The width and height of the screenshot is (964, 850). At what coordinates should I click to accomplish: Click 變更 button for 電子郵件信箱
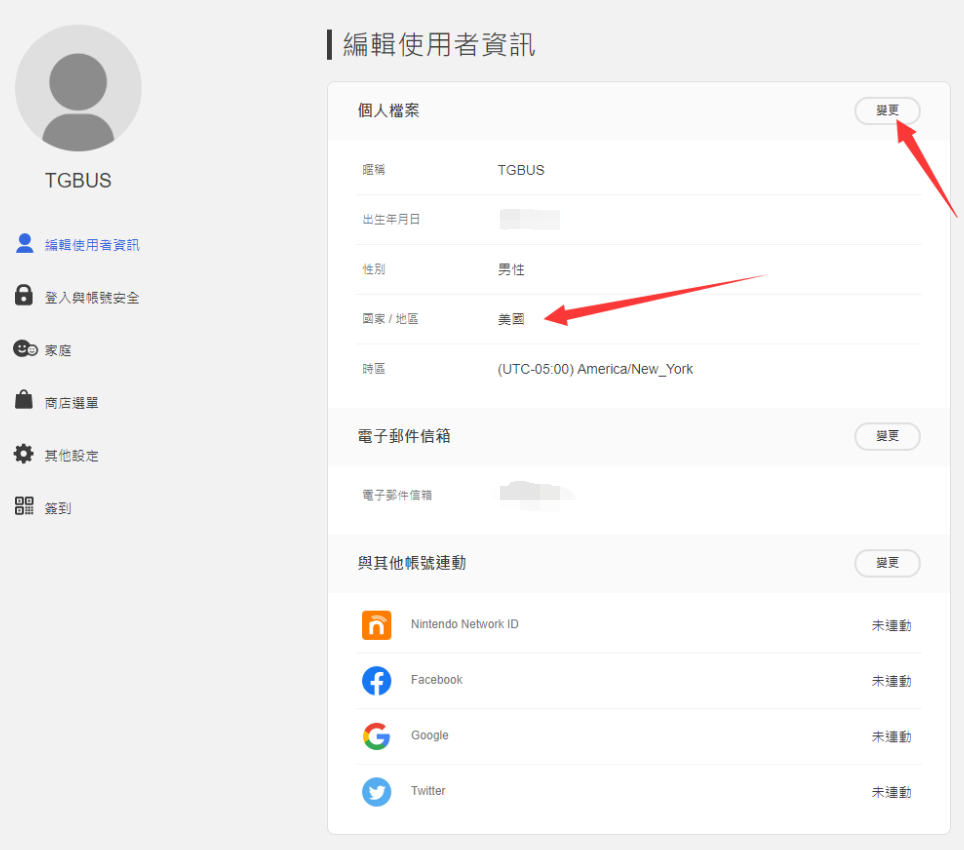pyautogui.click(x=887, y=436)
